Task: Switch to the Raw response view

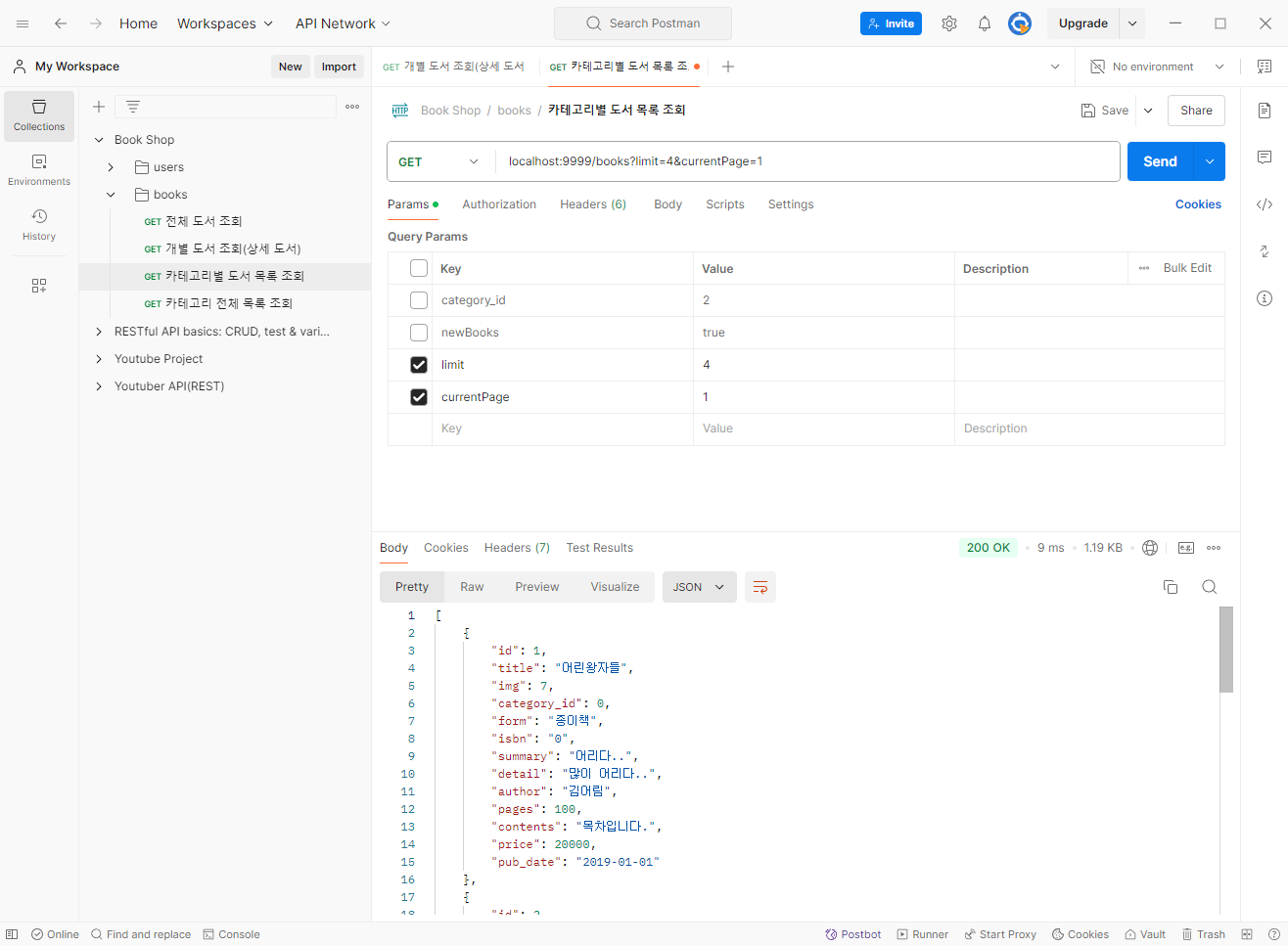Action: pyautogui.click(x=472, y=587)
